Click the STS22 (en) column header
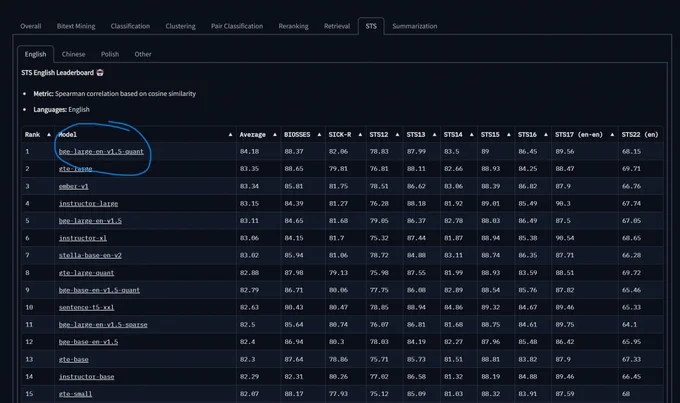Image resolution: width=680 pixels, height=403 pixels. tap(640, 134)
